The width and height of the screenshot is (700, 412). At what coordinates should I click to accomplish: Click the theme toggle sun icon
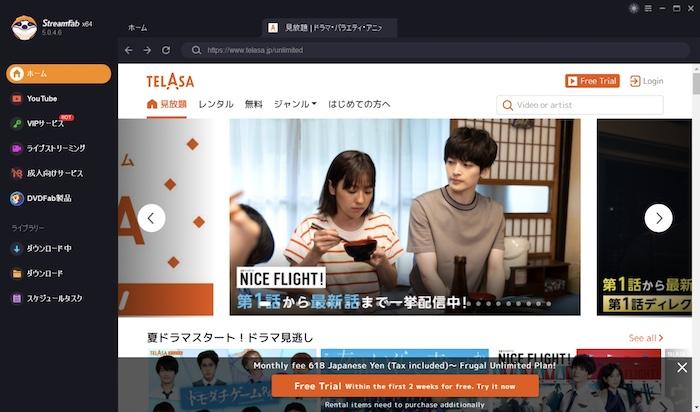click(633, 8)
